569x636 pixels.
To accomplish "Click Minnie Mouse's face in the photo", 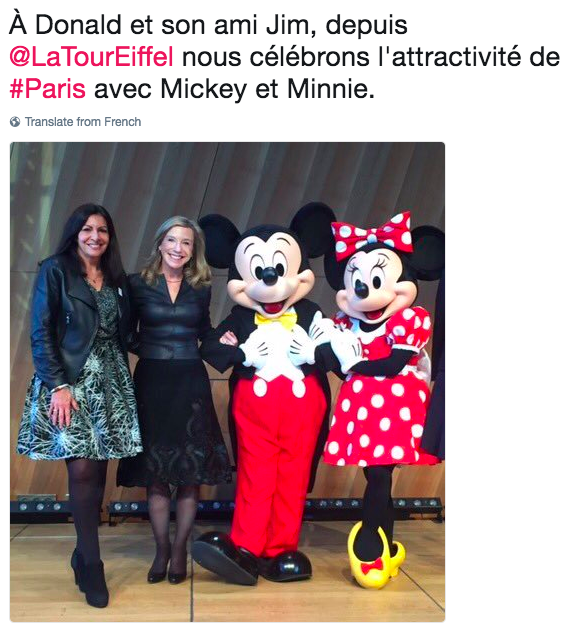I will 375,286.
